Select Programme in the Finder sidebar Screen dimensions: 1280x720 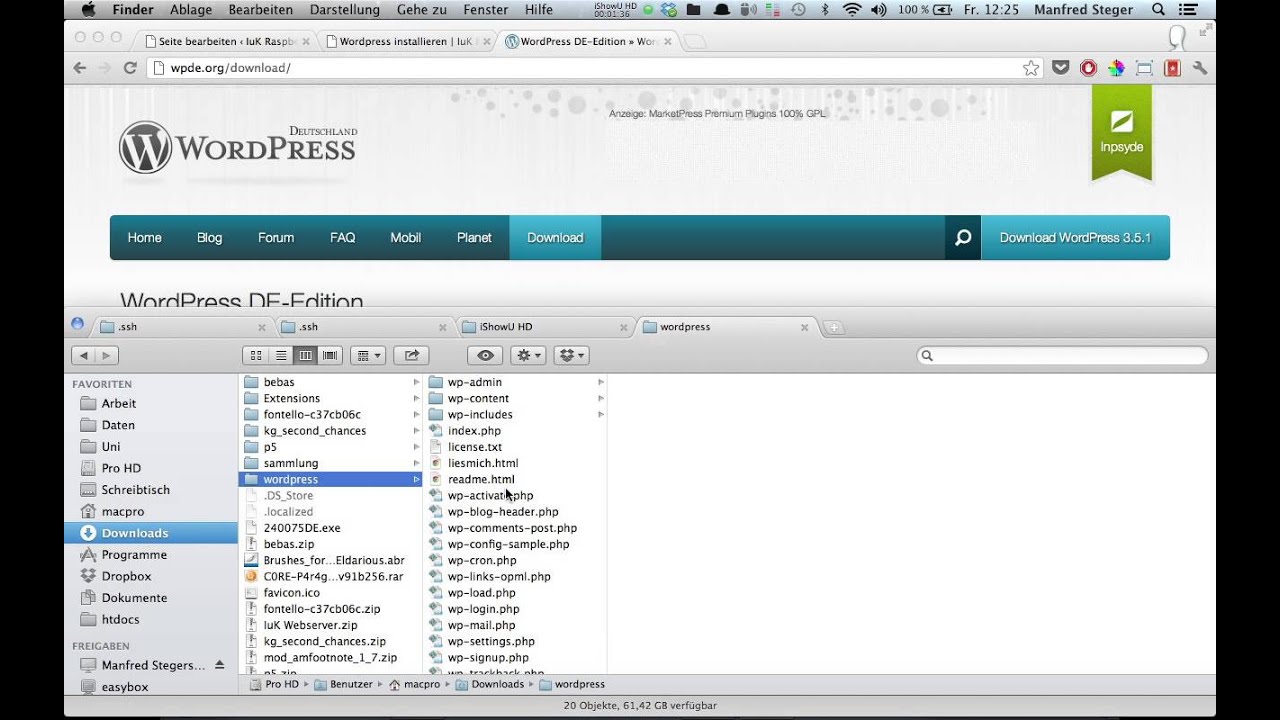tap(134, 555)
